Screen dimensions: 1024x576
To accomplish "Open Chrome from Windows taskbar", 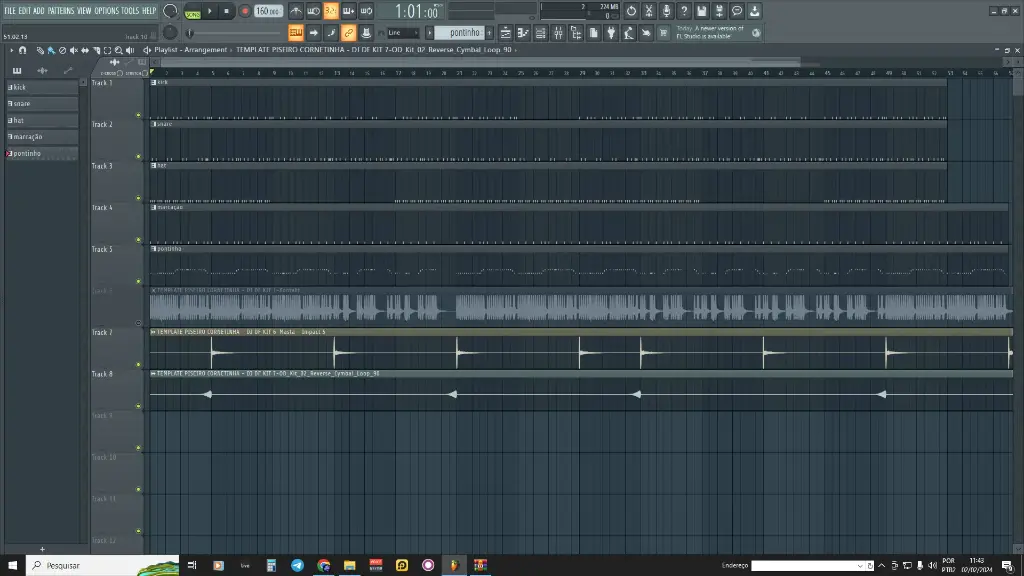I will click(323, 566).
